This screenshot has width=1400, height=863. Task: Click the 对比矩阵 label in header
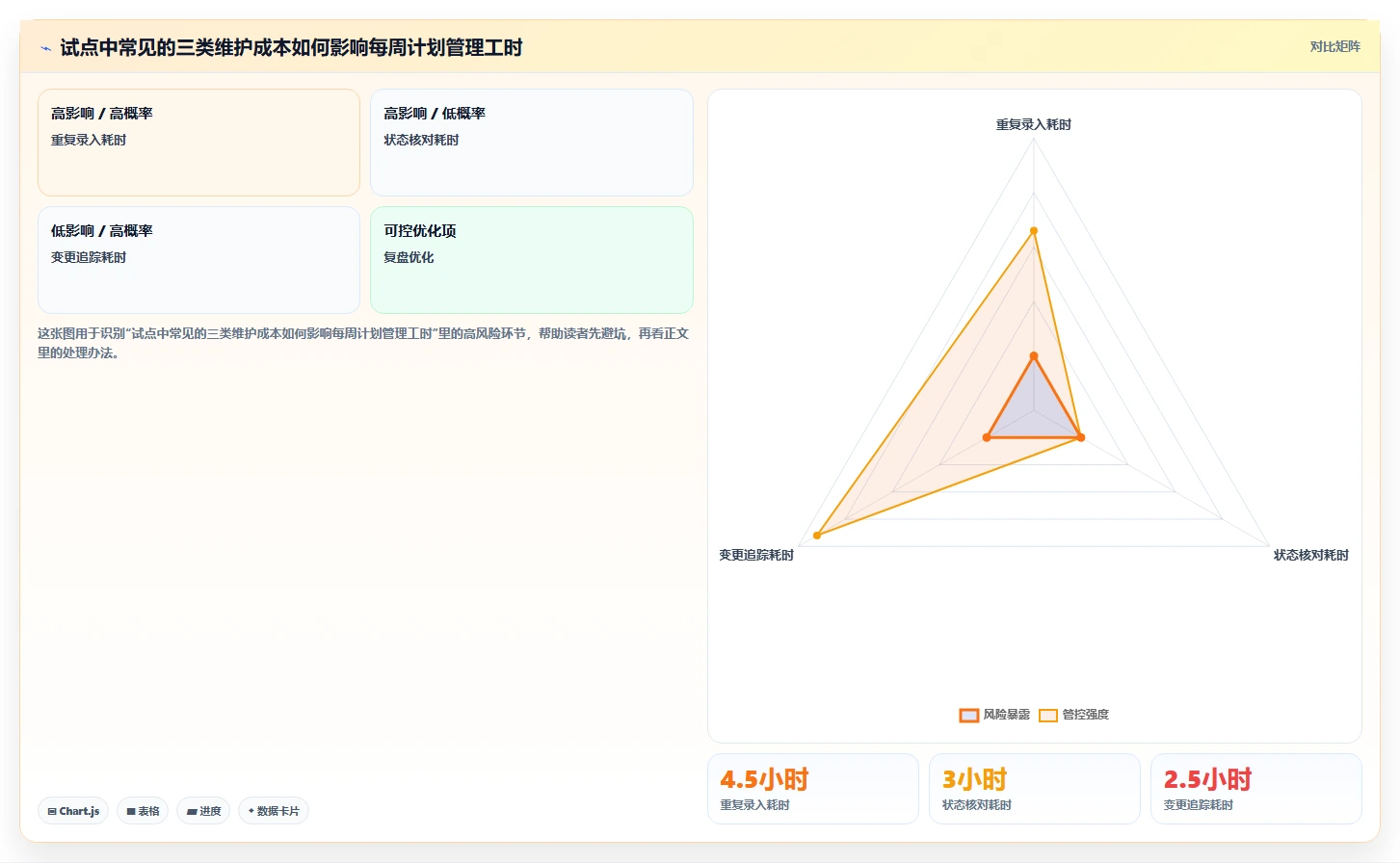(x=1334, y=46)
